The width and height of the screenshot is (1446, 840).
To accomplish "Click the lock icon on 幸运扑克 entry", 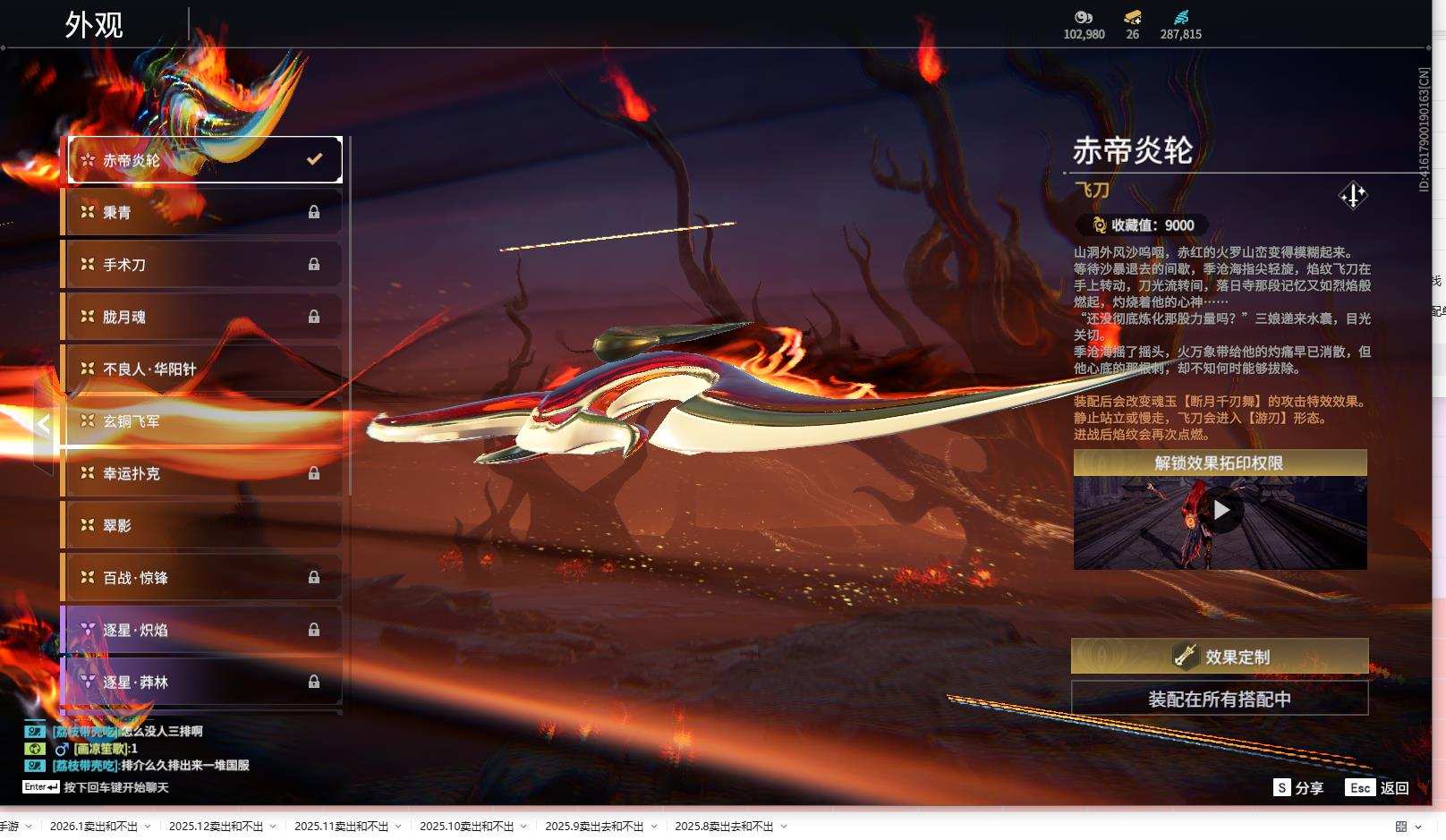I will [x=314, y=473].
